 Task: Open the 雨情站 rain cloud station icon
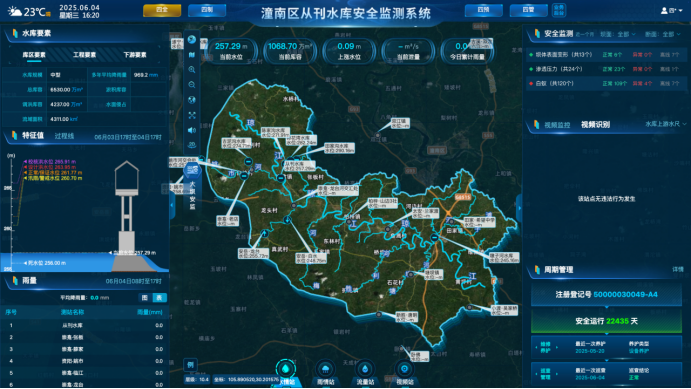(325, 369)
